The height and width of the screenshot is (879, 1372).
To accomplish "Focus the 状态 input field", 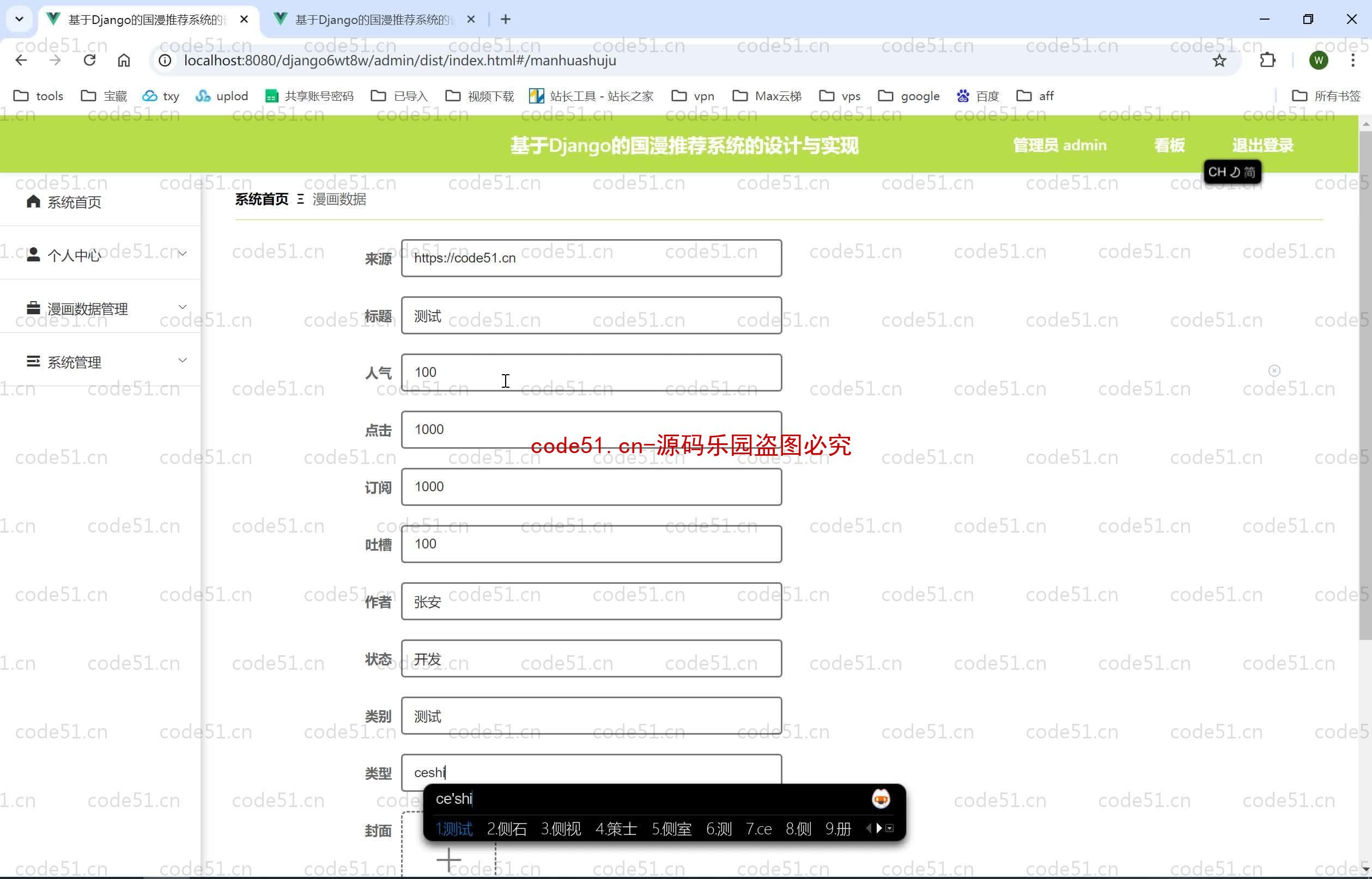I will pyautogui.click(x=592, y=658).
